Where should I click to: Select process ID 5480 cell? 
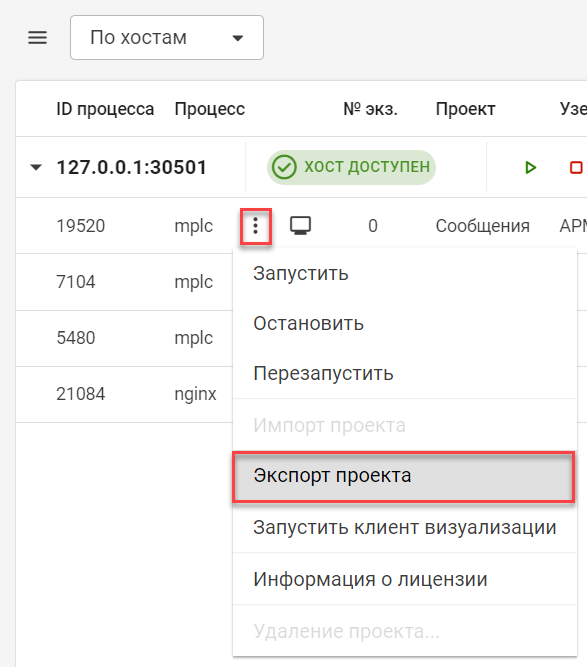click(76, 338)
